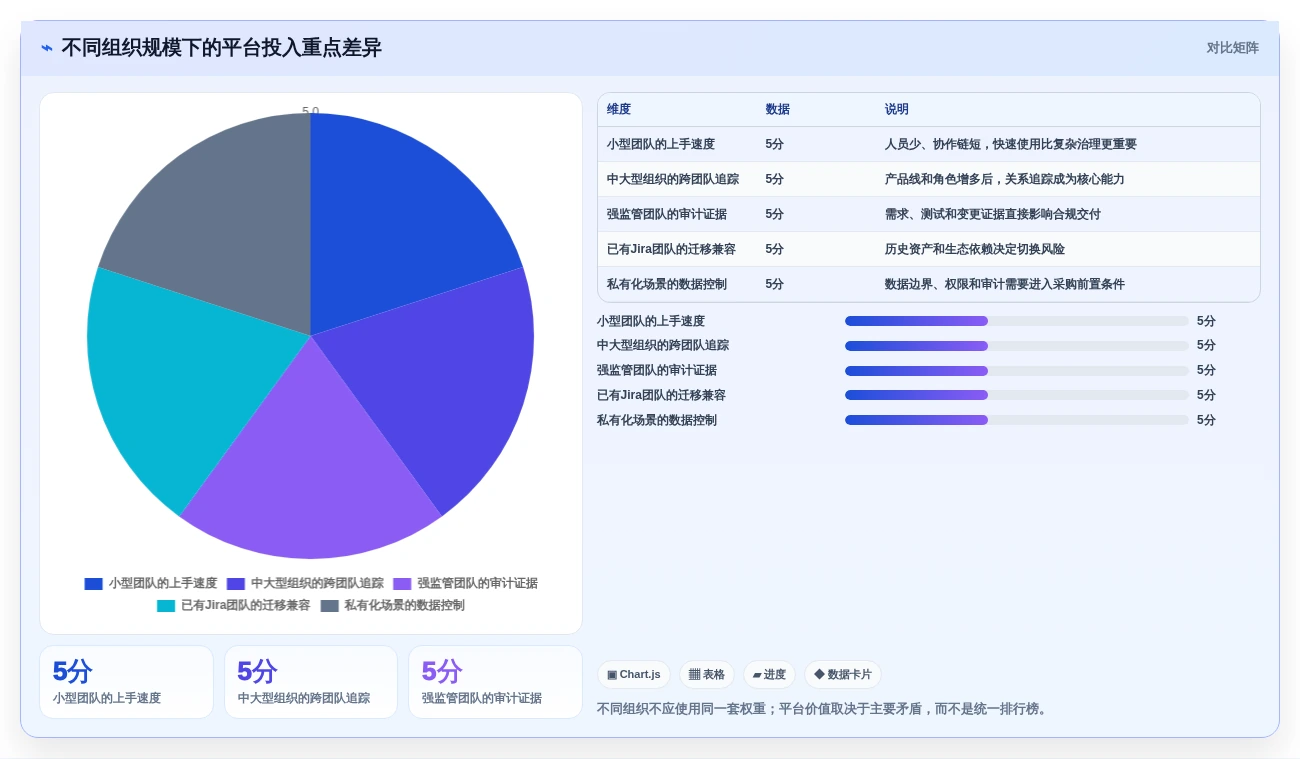The image size is (1300, 759).
Task: Click description 需求、测试和变更证据直接影响合规交付
Action: (993, 214)
